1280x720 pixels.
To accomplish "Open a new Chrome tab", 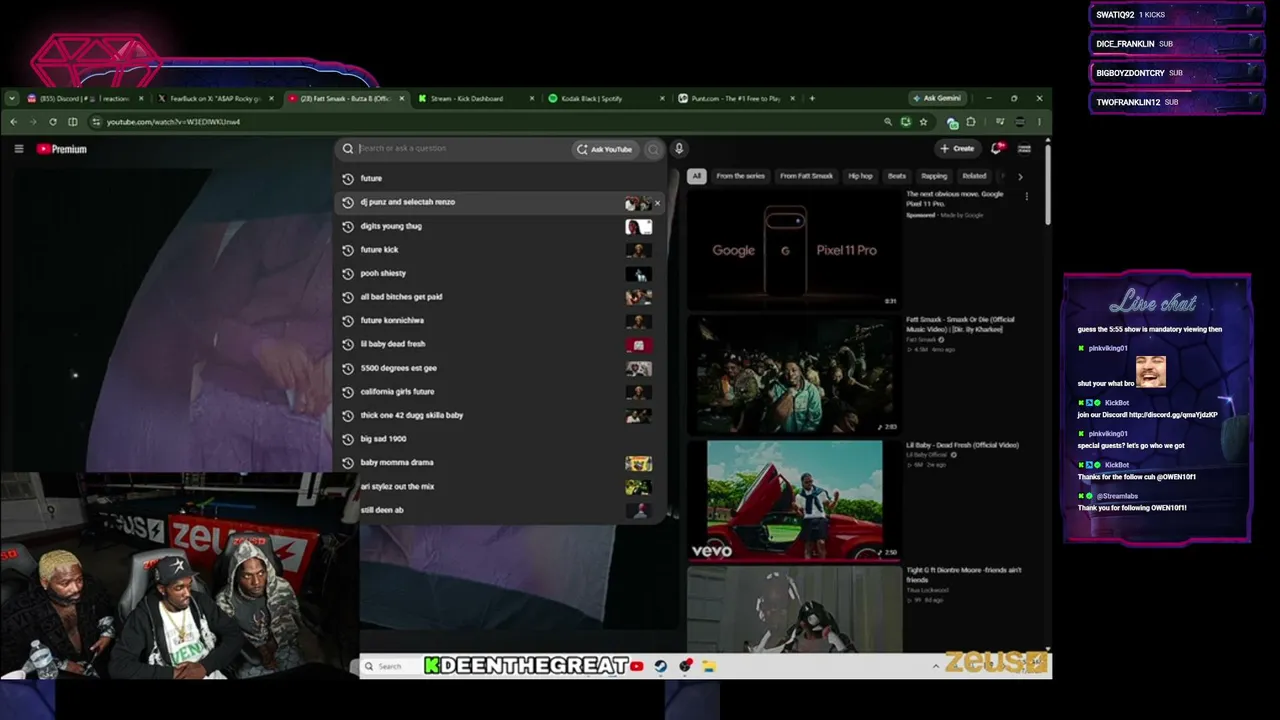I will tap(812, 98).
